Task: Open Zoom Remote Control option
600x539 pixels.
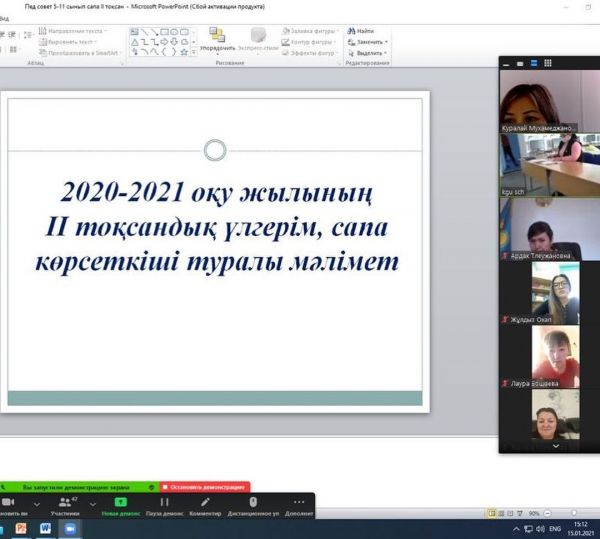Action: [253, 505]
